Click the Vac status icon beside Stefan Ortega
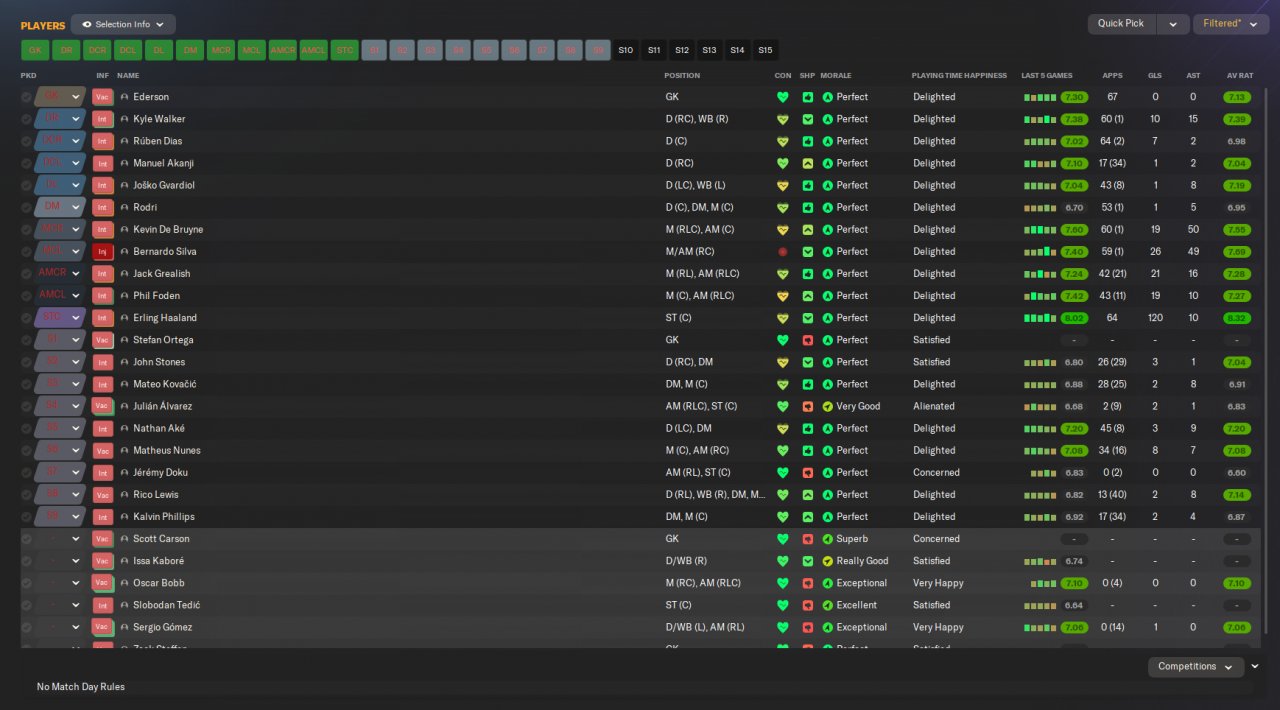The width and height of the screenshot is (1280, 710). point(102,340)
